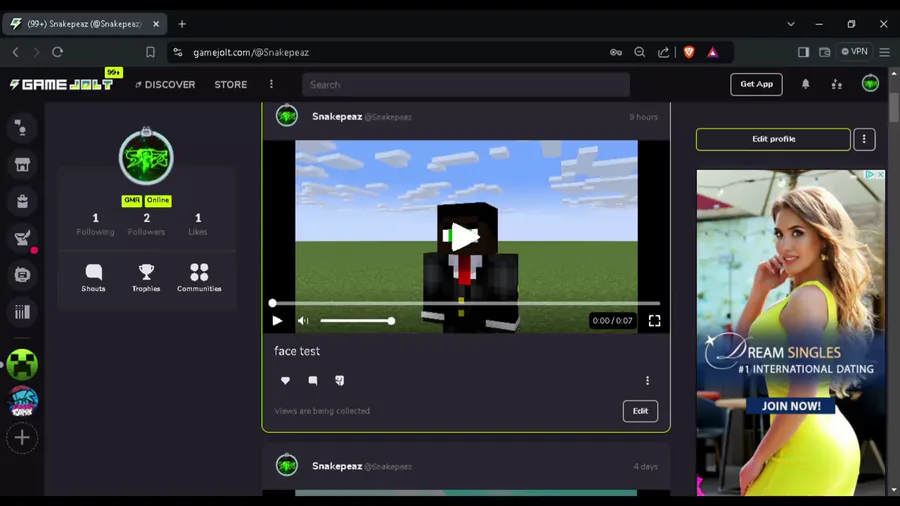This screenshot has height=506, width=900.
Task: Like the 'face test' post with heart icon
Action: click(x=285, y=380)
